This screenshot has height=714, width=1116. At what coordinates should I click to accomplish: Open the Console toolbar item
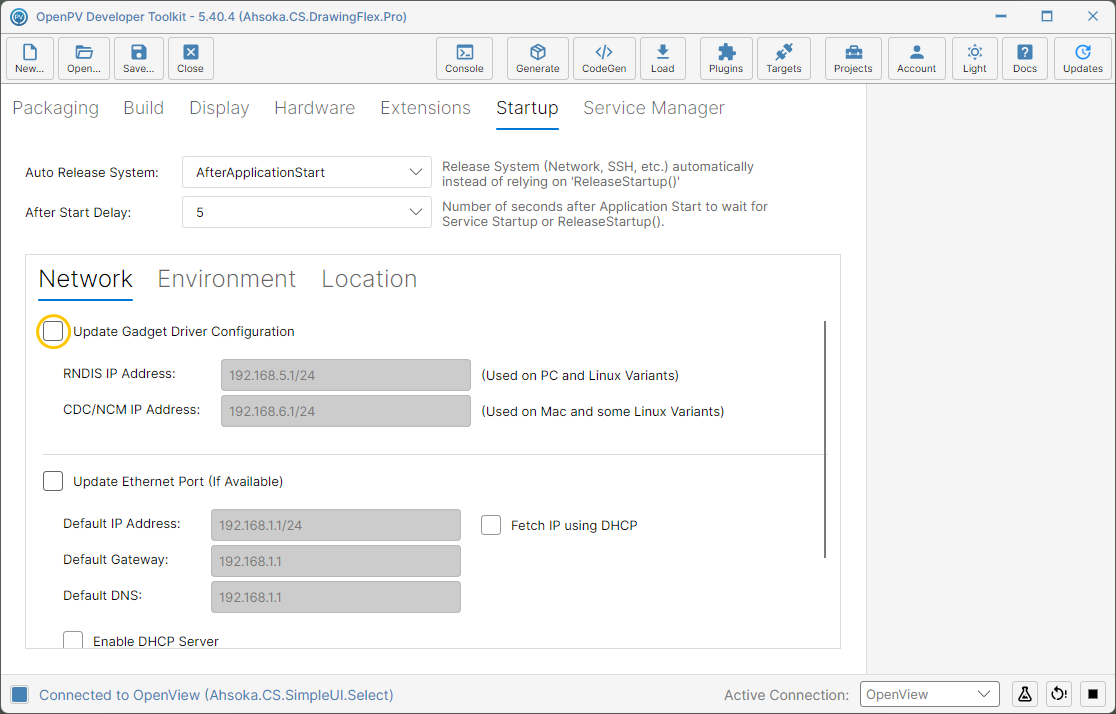[464, 58]
